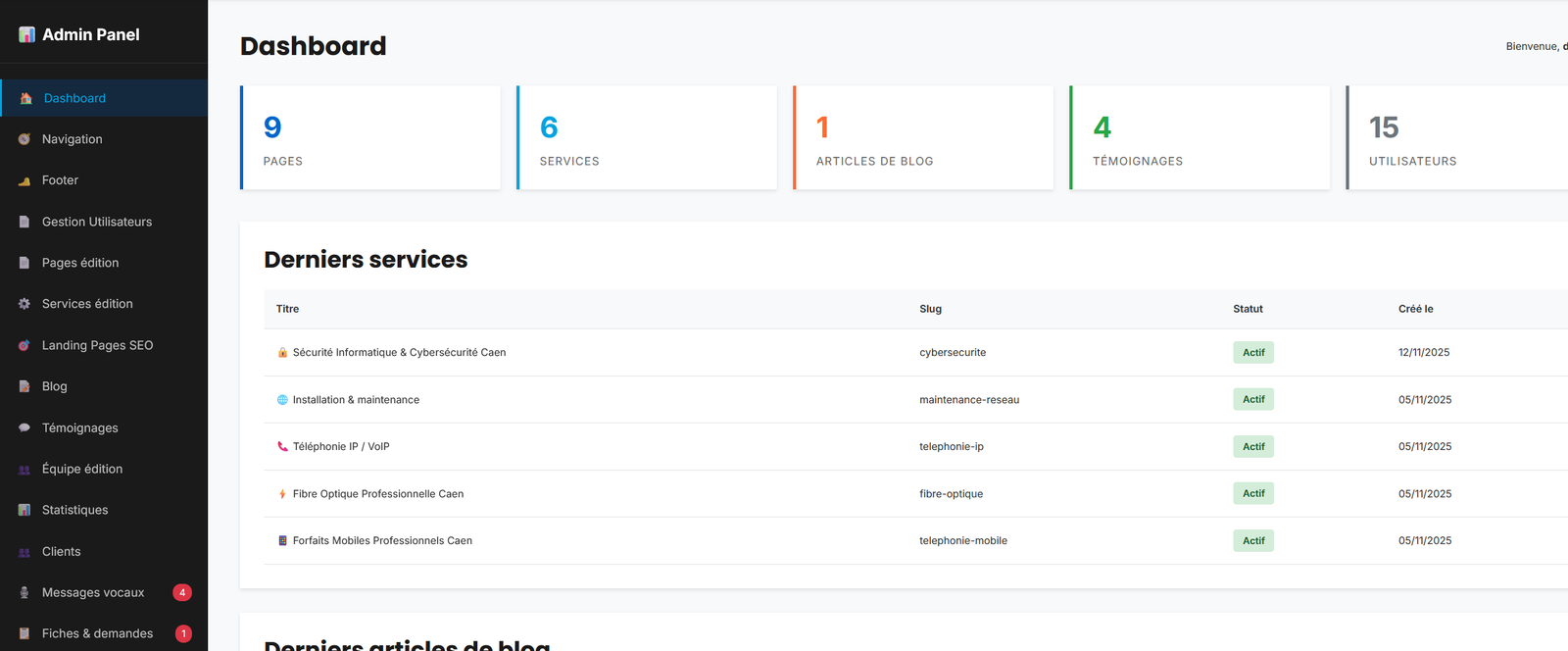The image size is (1568, 651).
Task: Click the red badge on Messages vocaux
Action: point(182,592)
